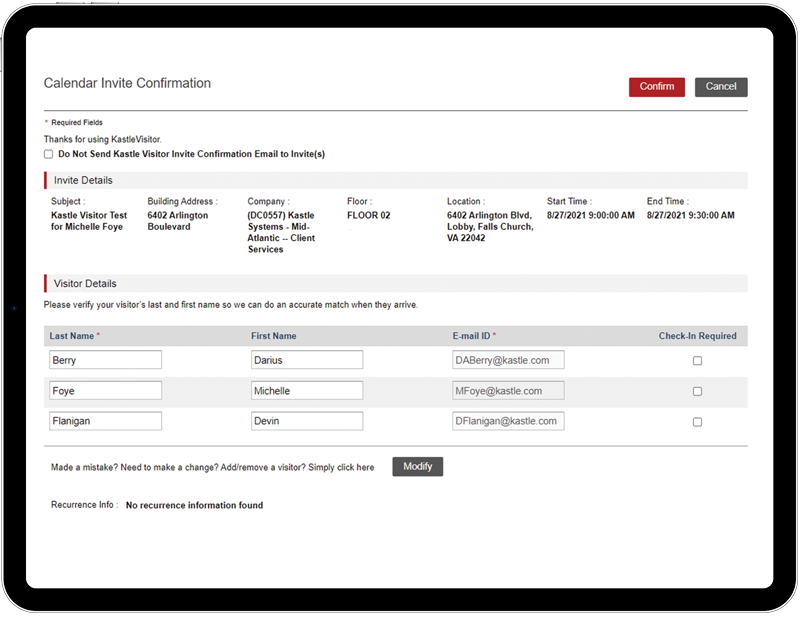Image resolution: width=800 pixels, height=622 pixels.
Task: Select the MFoye@kastle.com email field
Action: [x=508, y=390]
